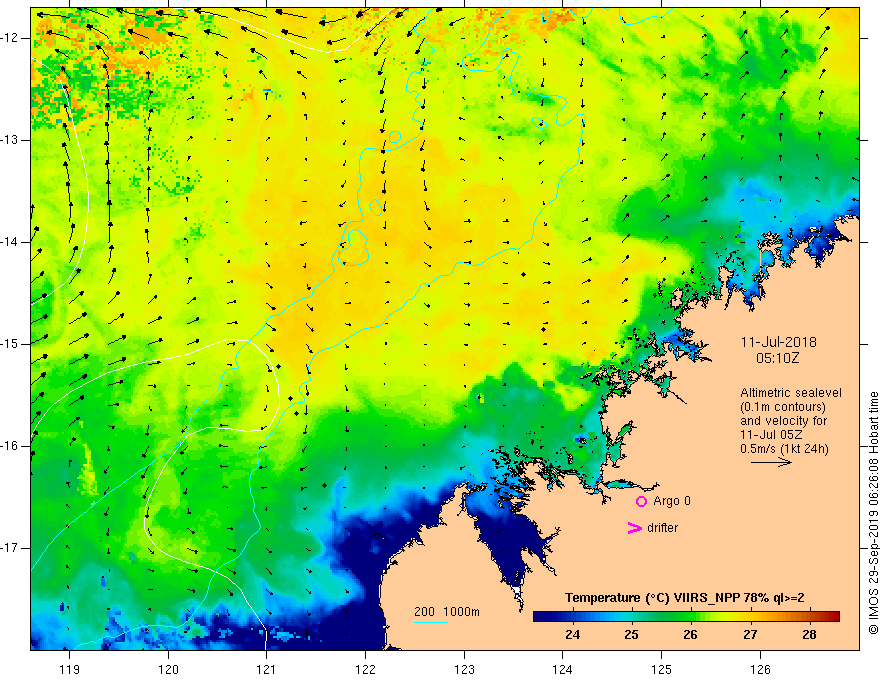Image resolution: width=880 pixels, height=680 pixels.
Task: Click the vertical IMOS copyright timestamp text
Action: pyautogui.click(x=873, y=513)
